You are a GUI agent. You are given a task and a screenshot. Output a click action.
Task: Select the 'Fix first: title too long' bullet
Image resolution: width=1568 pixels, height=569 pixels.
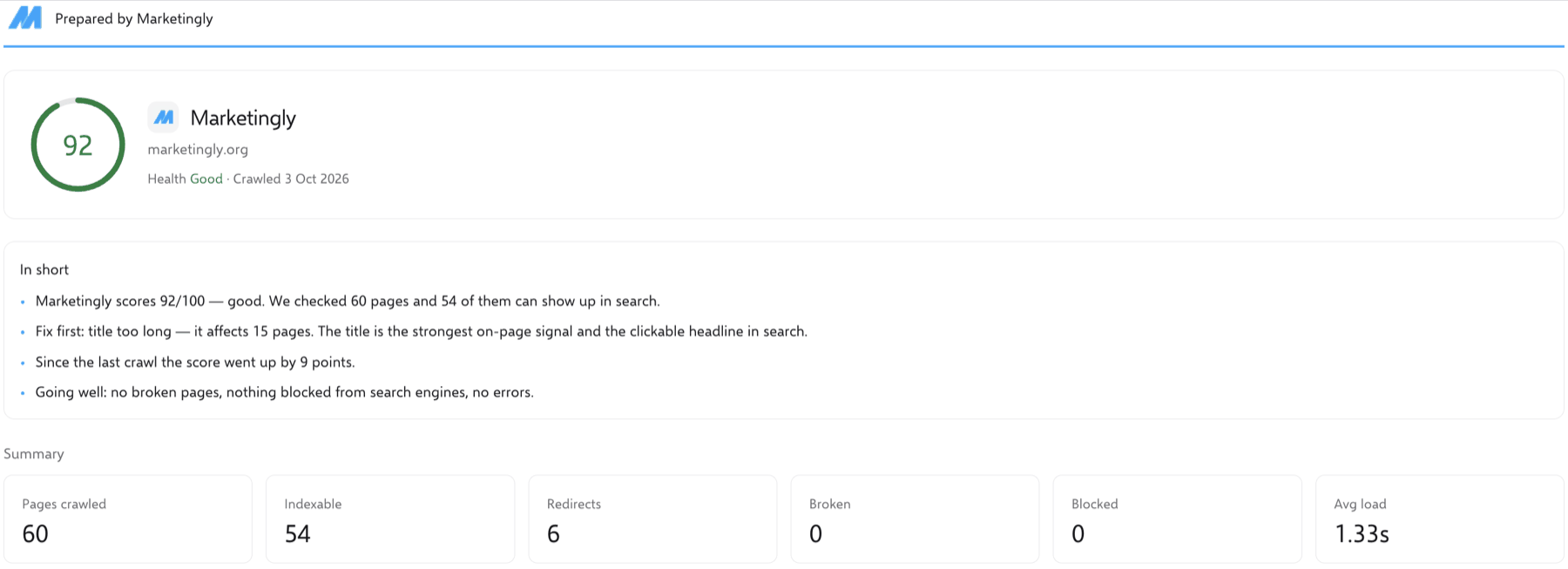[x=422, y=332]
